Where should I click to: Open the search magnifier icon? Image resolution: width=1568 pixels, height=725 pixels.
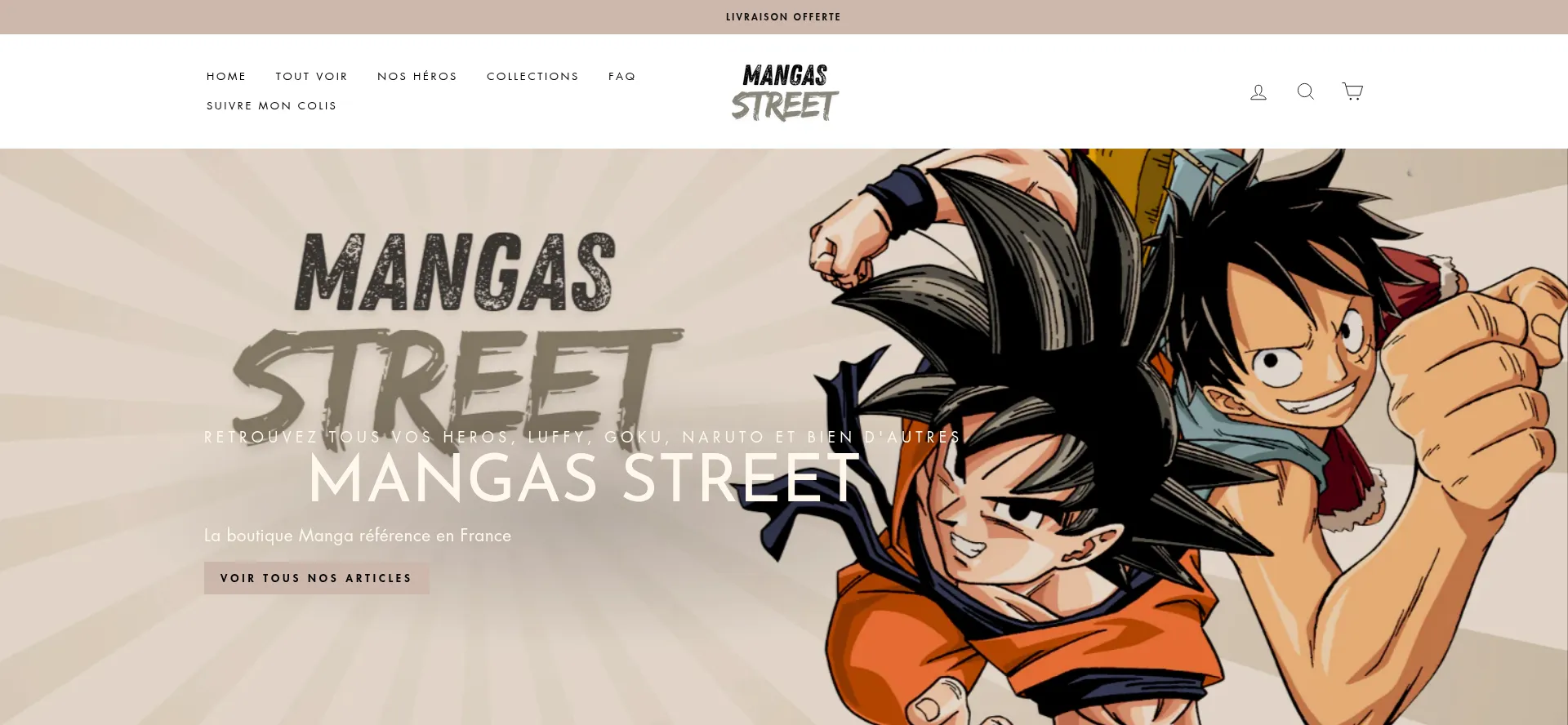tap(1306, 91)
